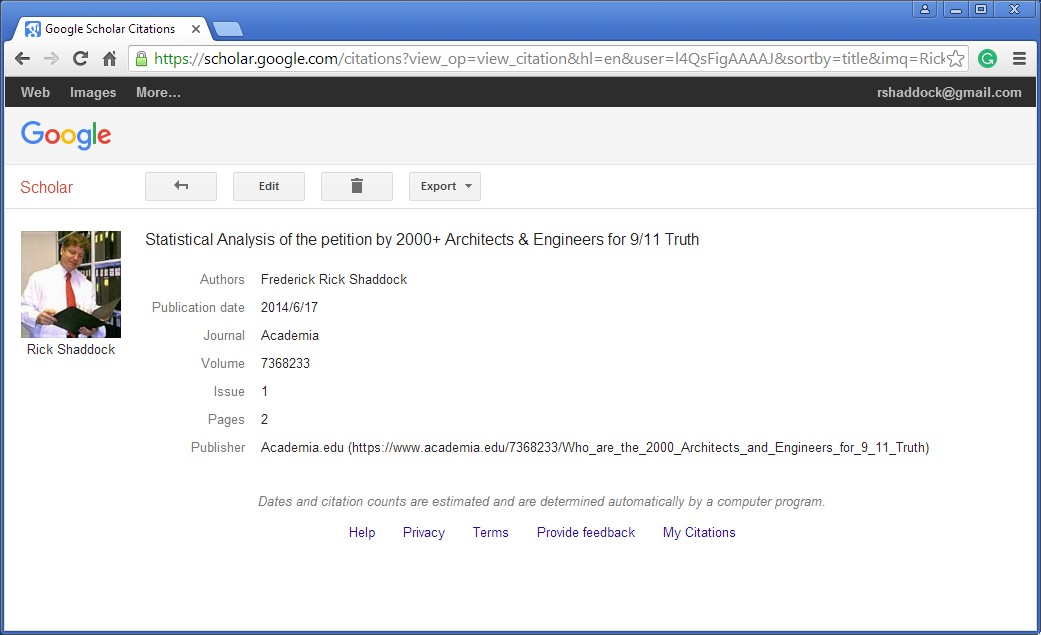Open the More... menu
The image size is (1041, 635).
point(158,92)
